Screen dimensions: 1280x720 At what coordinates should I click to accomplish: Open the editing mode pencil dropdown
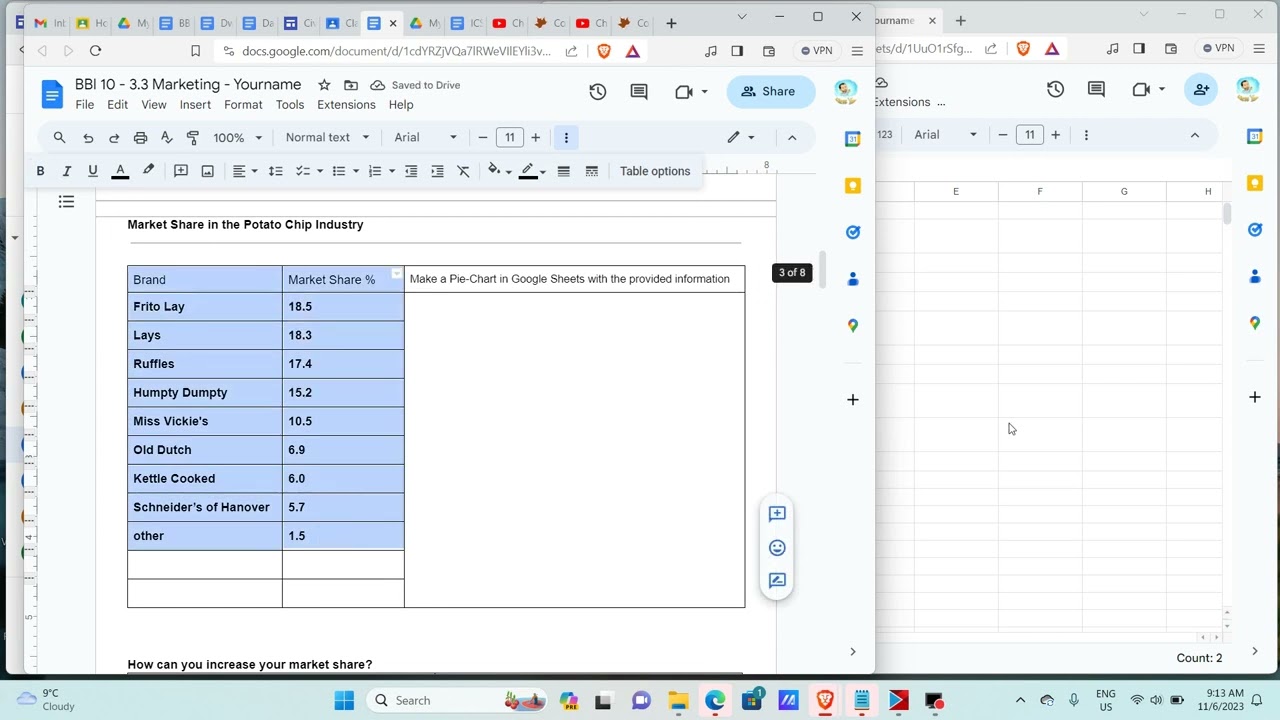coord(741,137)
